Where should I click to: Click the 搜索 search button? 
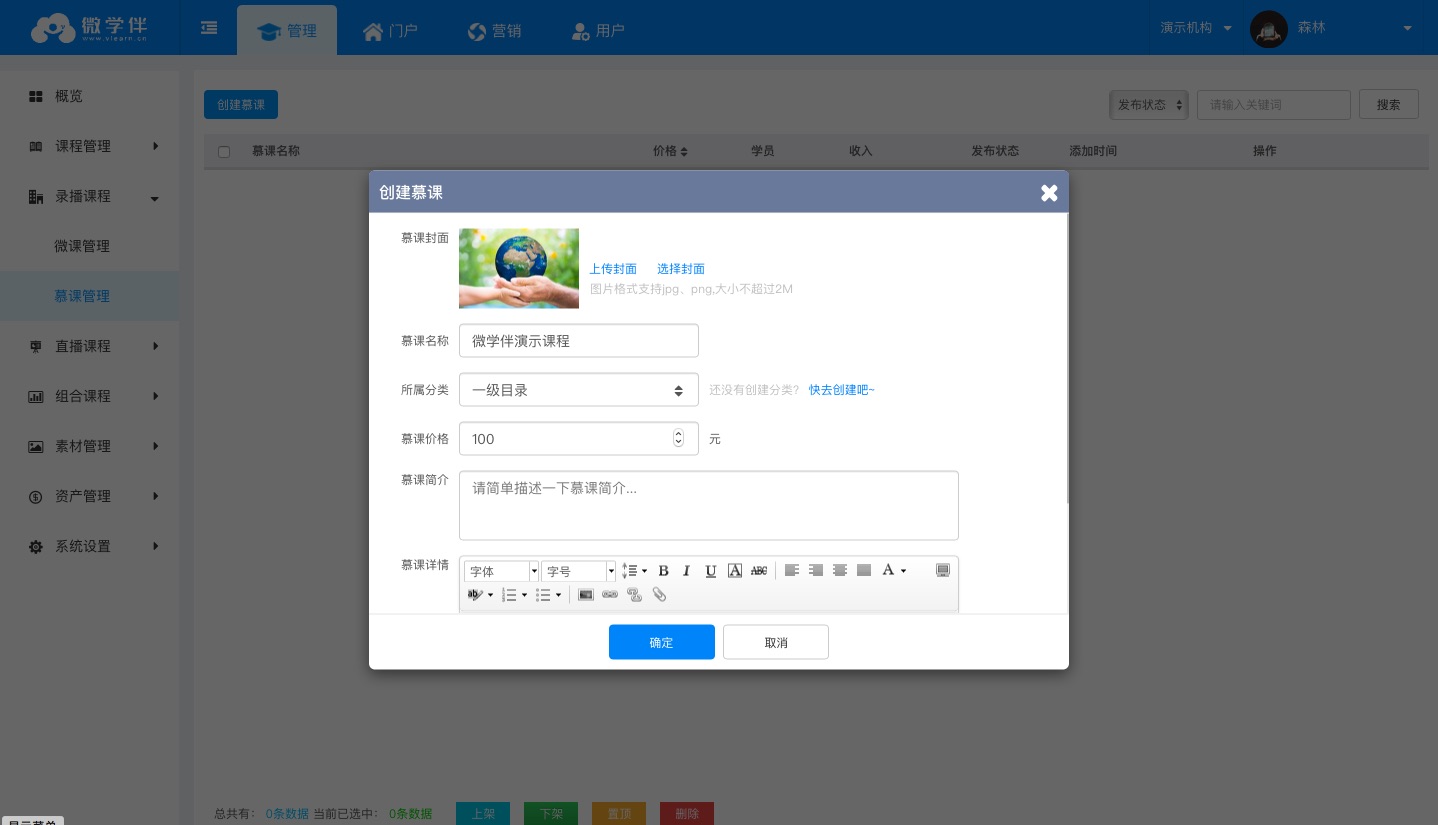pyautogui.click(x=1388, y=104)
